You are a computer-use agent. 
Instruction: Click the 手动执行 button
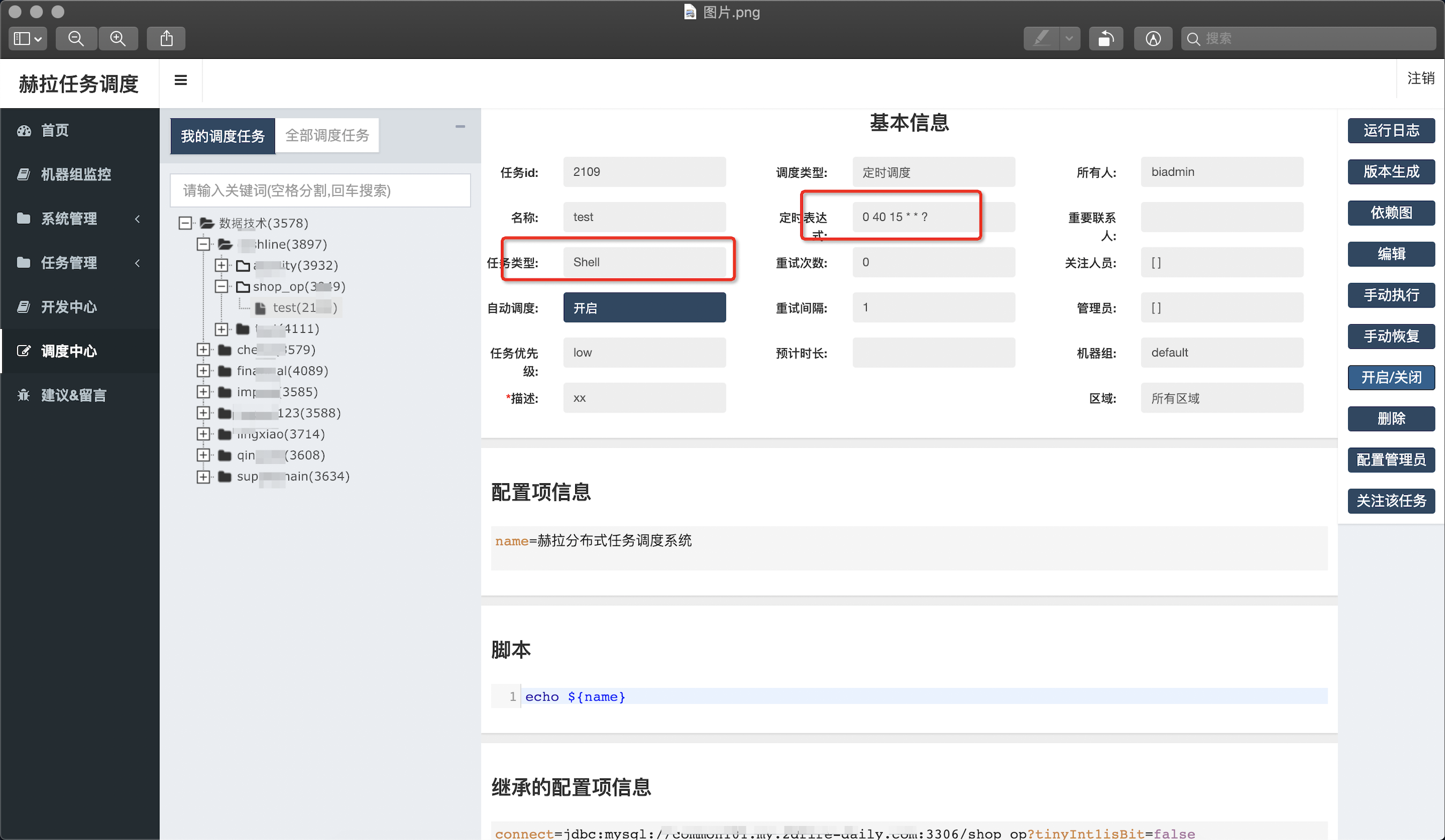tap(1390, 295)
